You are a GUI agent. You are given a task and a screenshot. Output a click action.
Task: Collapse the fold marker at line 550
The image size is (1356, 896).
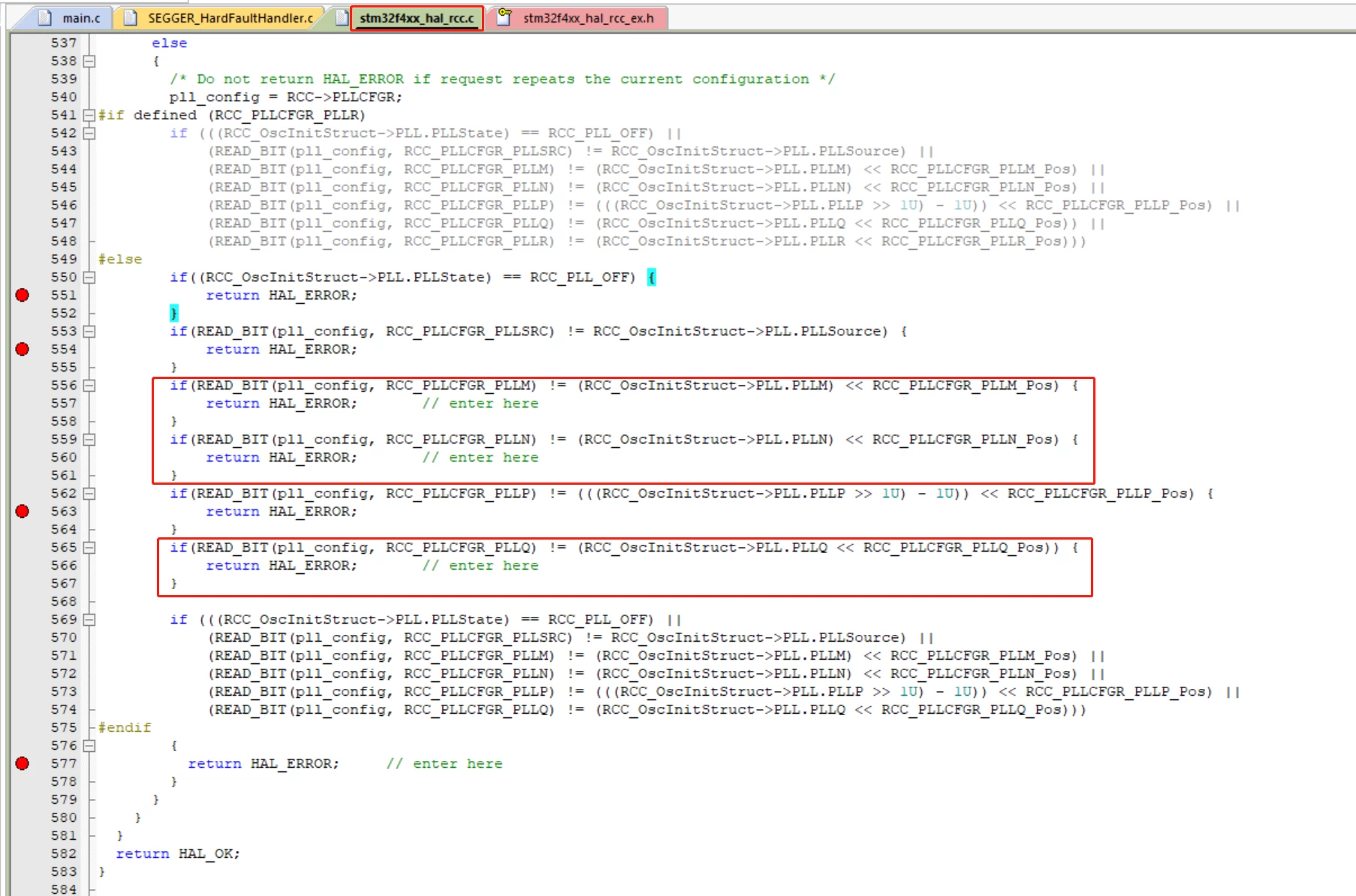pos(89,277)
